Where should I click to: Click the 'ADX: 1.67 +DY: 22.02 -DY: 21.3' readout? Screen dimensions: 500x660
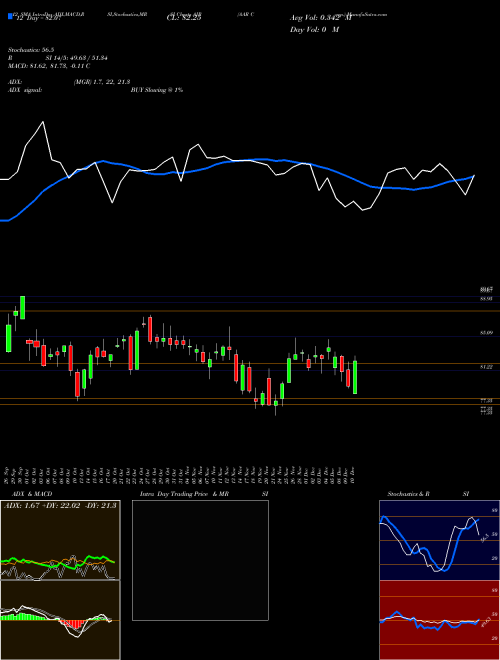60,506
